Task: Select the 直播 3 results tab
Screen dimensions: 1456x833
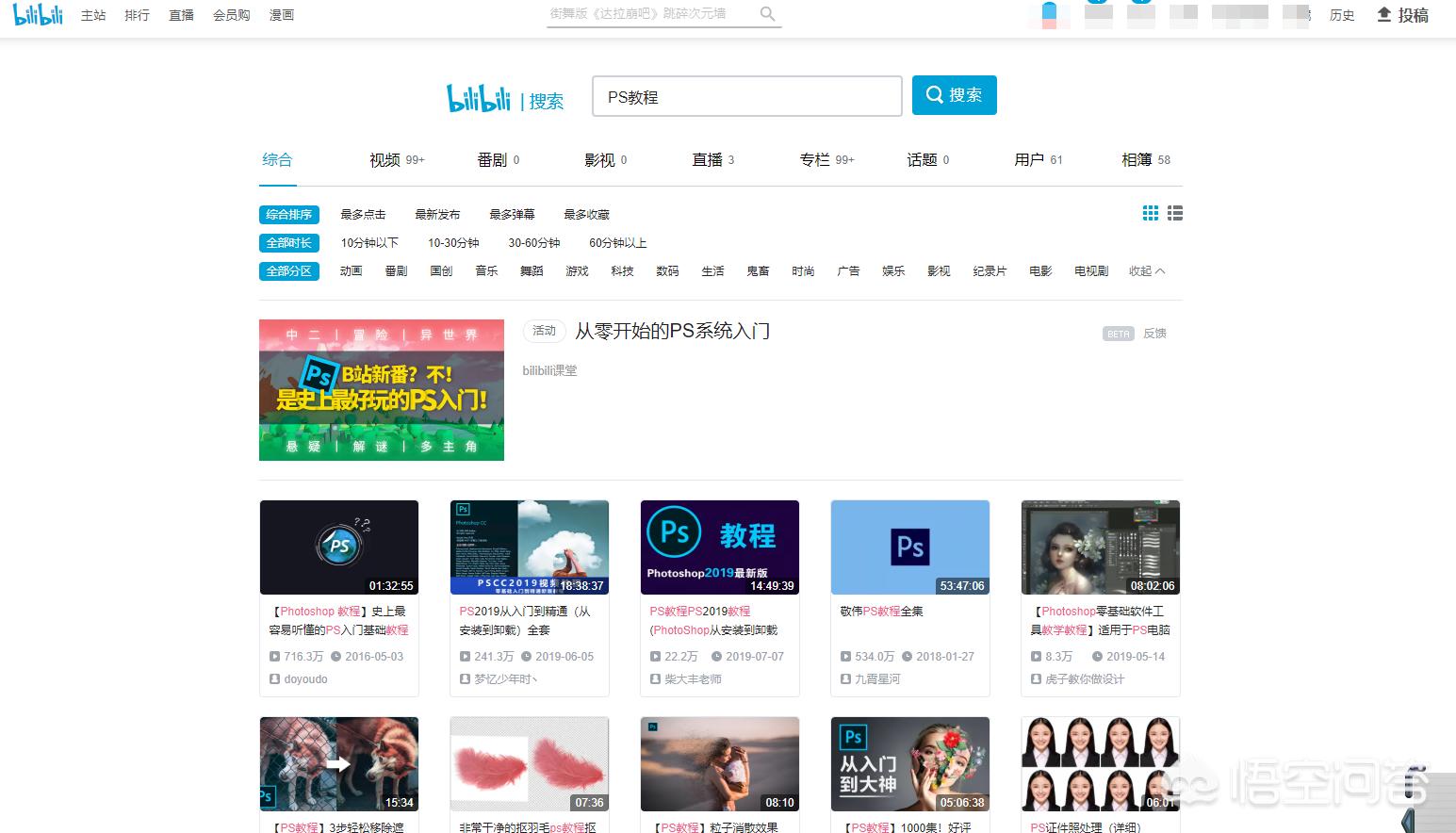Action: click(712, 160)
